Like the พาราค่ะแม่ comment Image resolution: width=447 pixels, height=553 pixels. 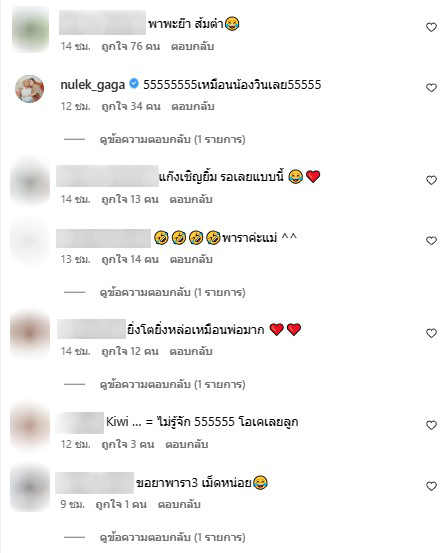[x=431, y=241]
